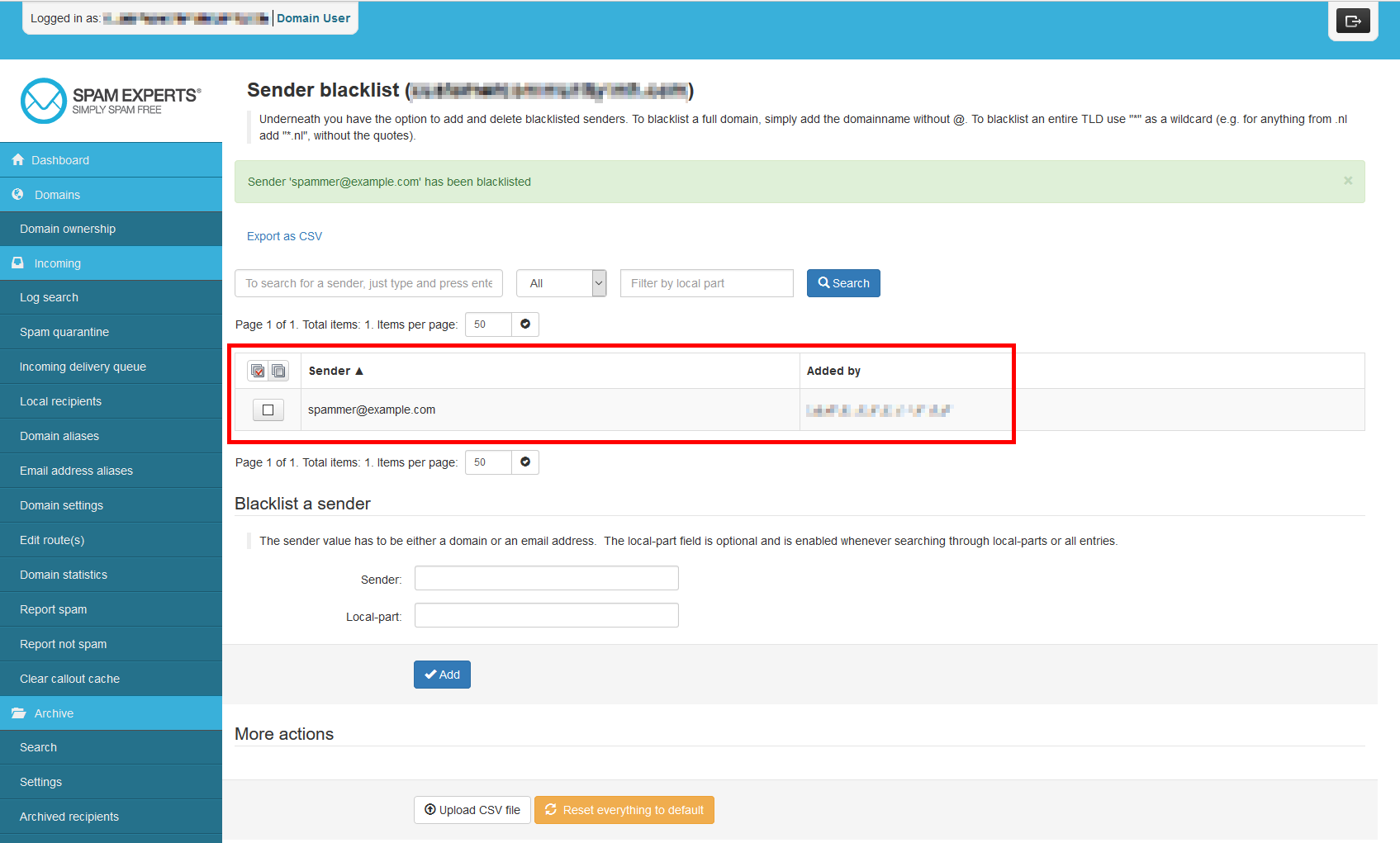Dismiss the green blacklisted notification
1400x843 pixels.
tap(1347, 181)
